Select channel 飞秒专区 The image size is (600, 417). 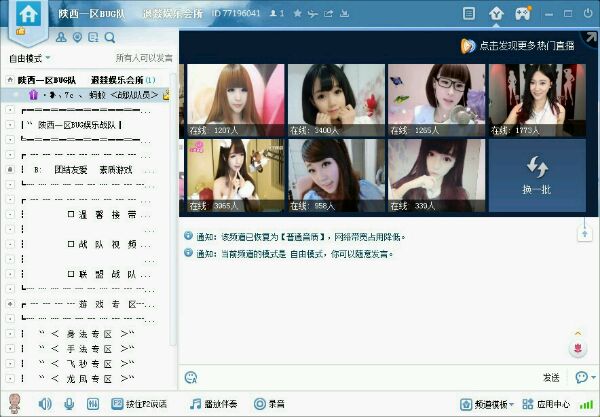(89, 364)
